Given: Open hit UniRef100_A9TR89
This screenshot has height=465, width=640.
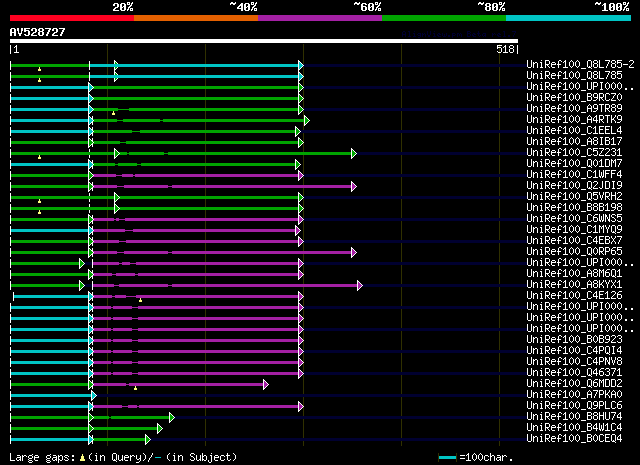Looking at the screenshot, I should tap(574, 109).
